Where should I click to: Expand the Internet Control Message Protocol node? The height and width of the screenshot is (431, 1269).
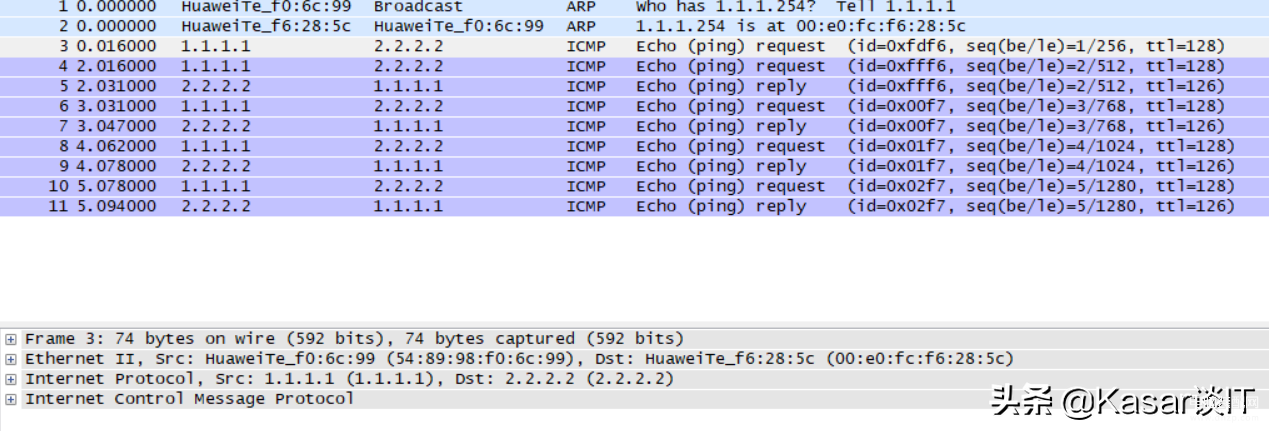pyautogui.click(x=10, y=399)
